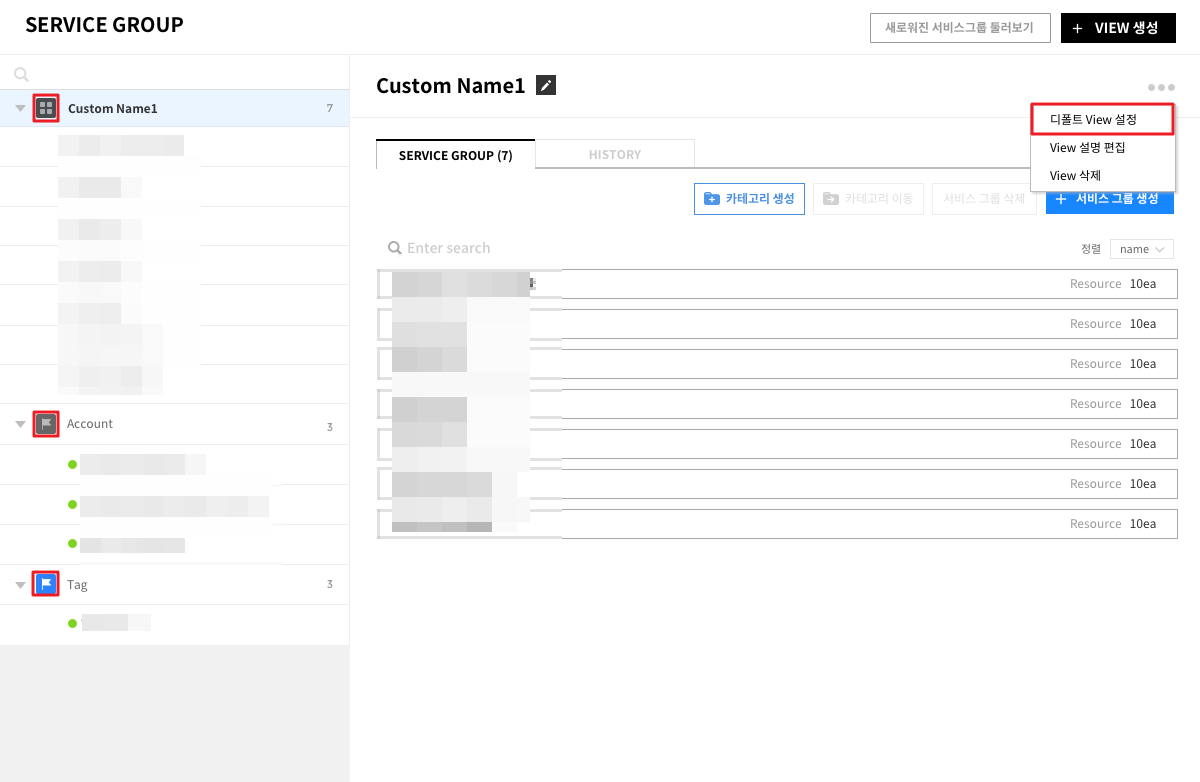
Task: Collapse the Account tree group
Action: click(x=20, y=424)
